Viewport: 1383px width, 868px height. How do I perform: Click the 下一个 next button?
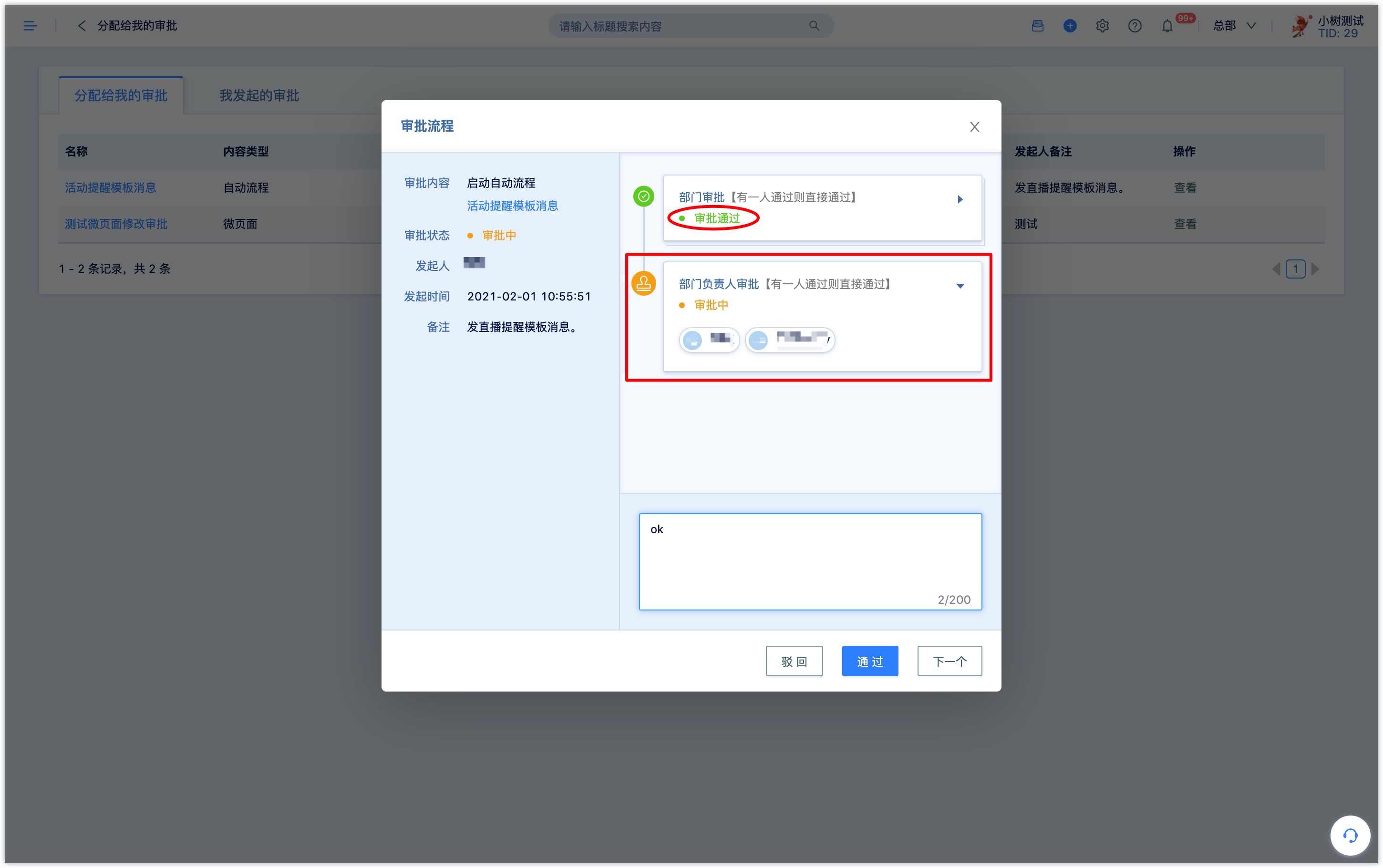[950, 661]
